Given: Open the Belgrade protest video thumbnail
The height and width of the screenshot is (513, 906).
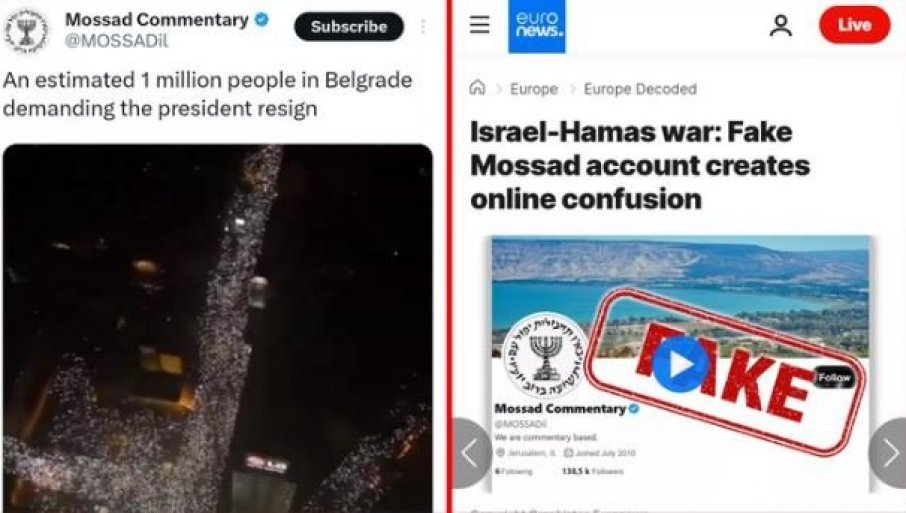Looking at the screenshot, I should 218,328.
